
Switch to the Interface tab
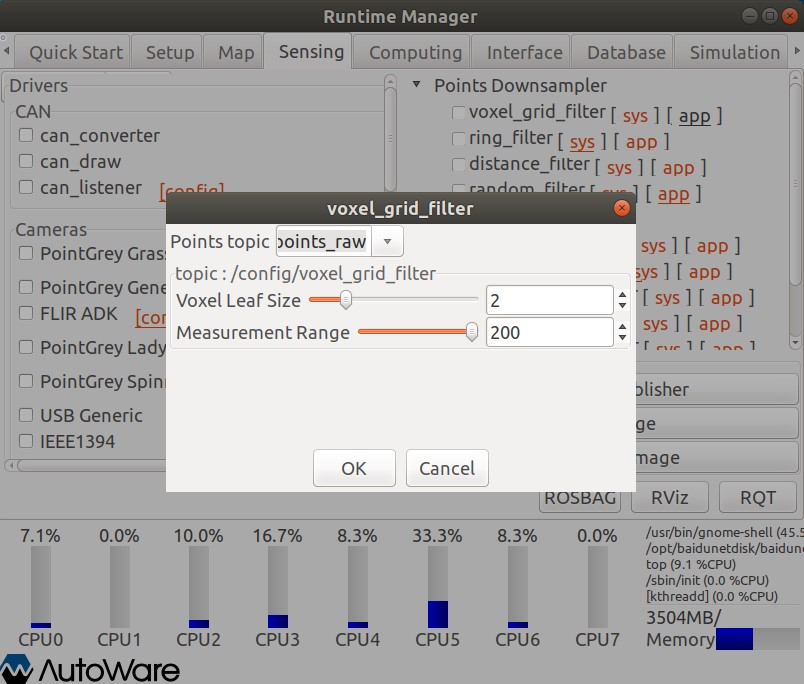pyautogui.click(x=521, y=52)
